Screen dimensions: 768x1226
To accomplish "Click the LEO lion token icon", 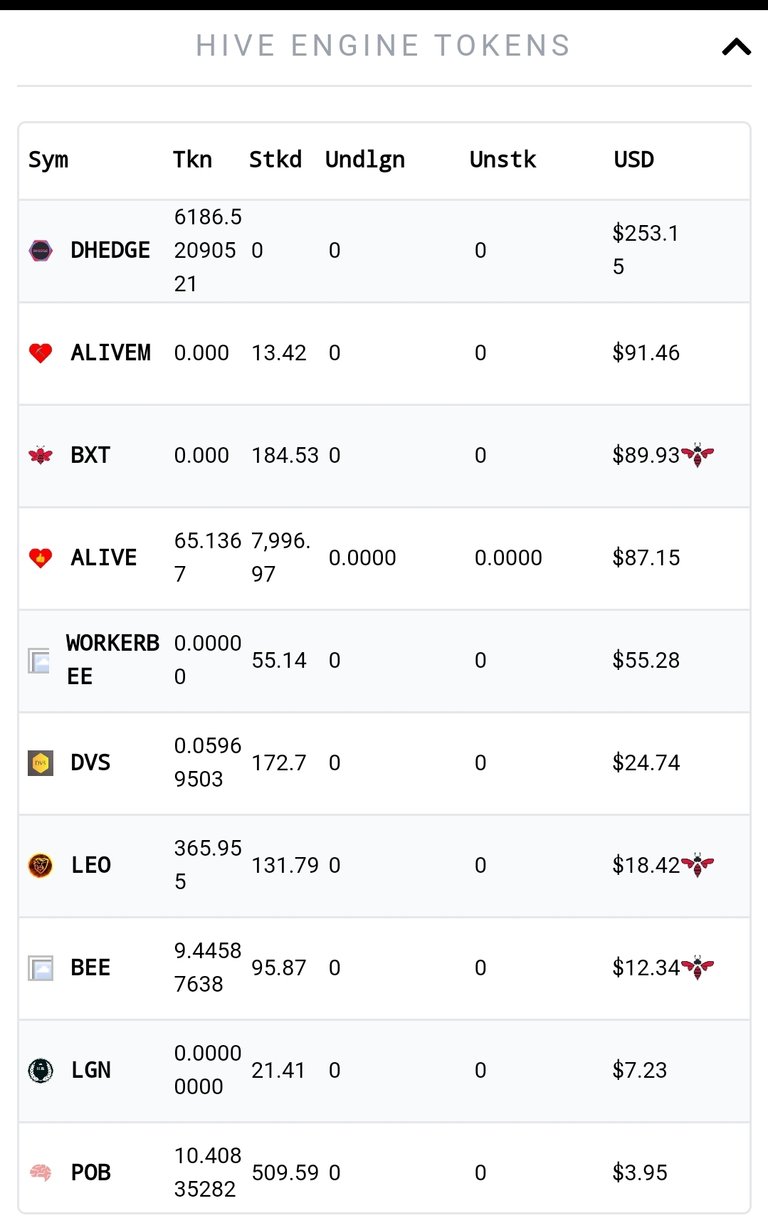I will pyautogui.click(x=41, y=865).
